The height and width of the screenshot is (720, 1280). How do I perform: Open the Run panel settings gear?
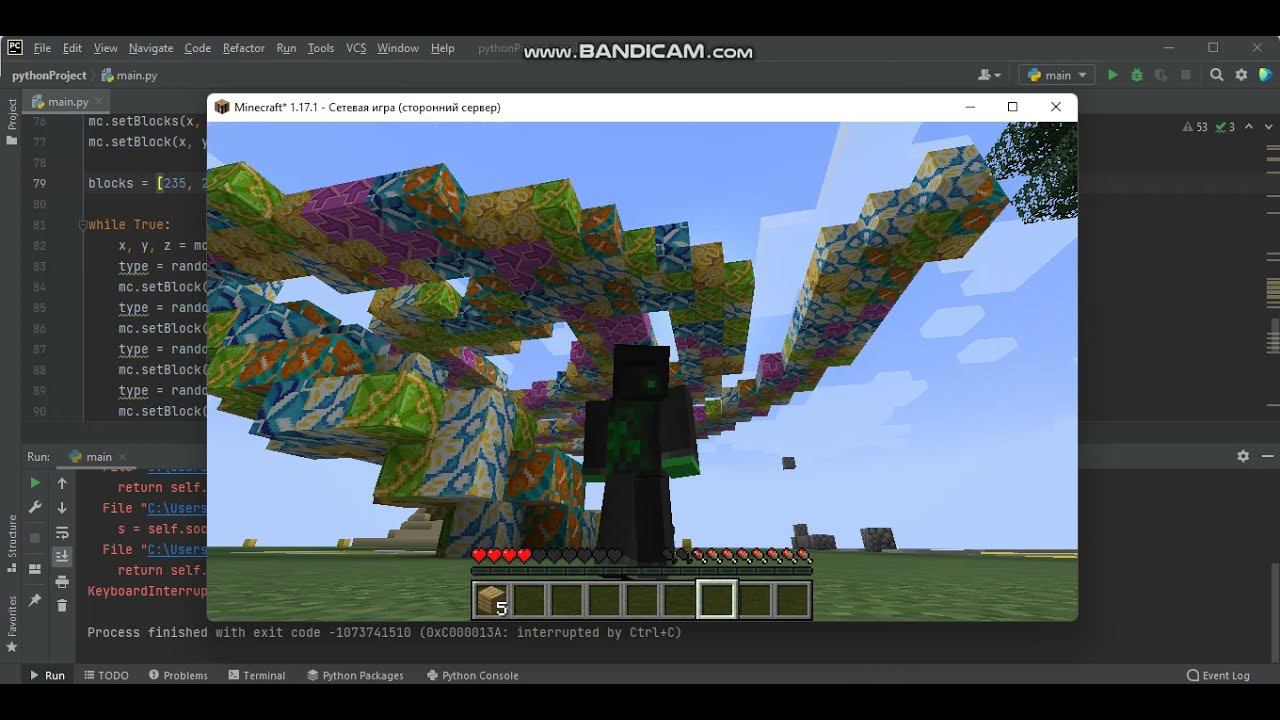(x=1243, y=456)
